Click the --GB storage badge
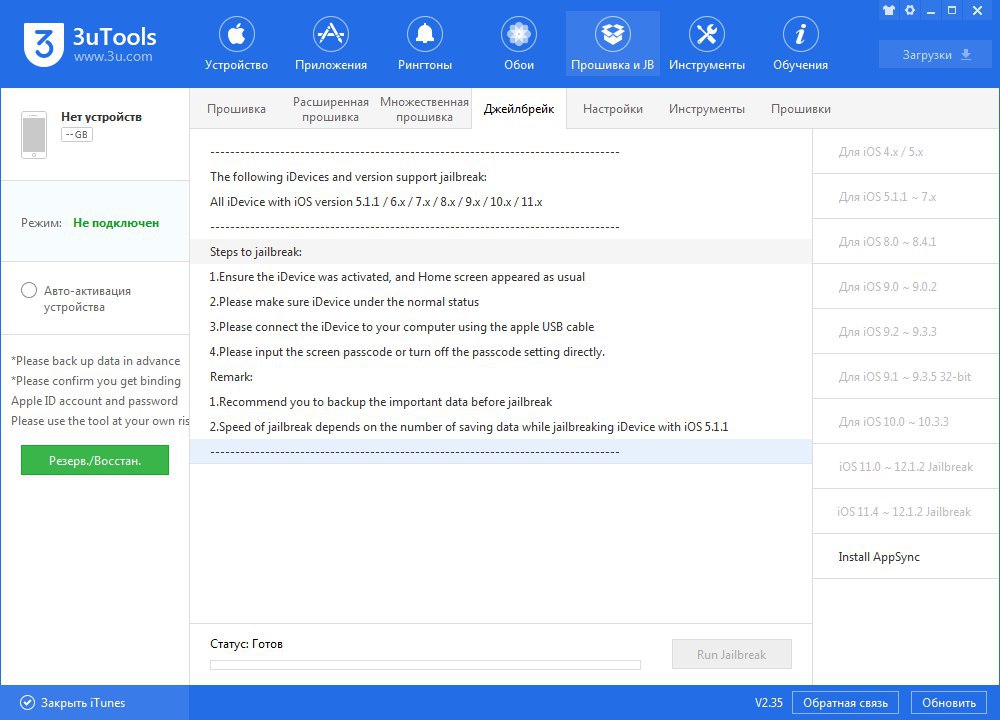The width and height of the screenshot is (1000, 720). tap(77, 135)
